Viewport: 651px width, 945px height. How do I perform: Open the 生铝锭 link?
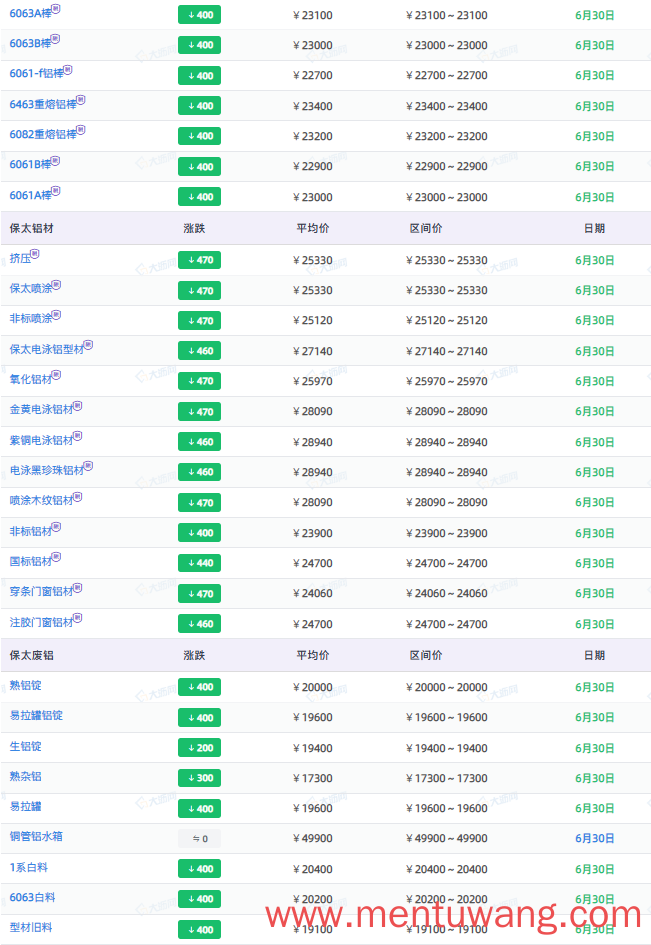click(x=25, y=747)
